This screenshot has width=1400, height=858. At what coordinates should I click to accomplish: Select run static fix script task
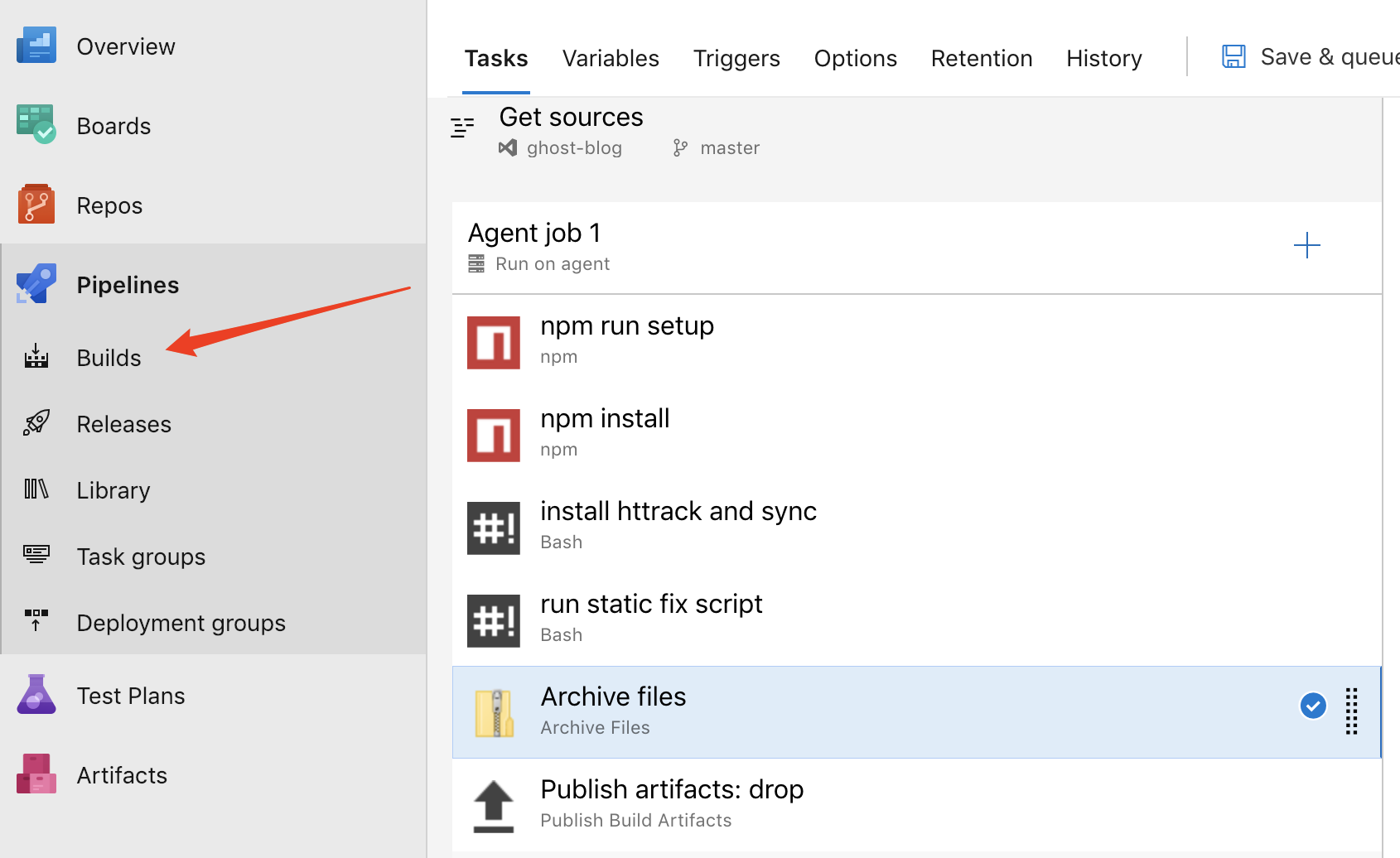[x=916, y=619]
